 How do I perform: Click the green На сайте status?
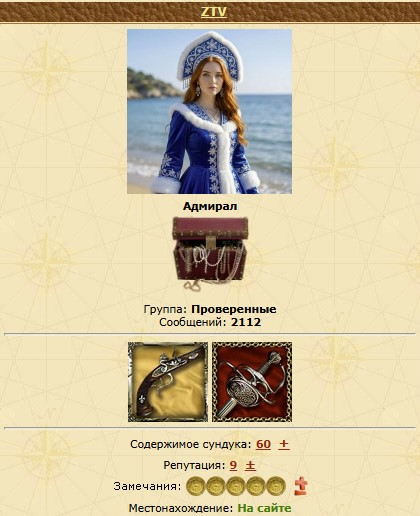click(x=264, y=508)
